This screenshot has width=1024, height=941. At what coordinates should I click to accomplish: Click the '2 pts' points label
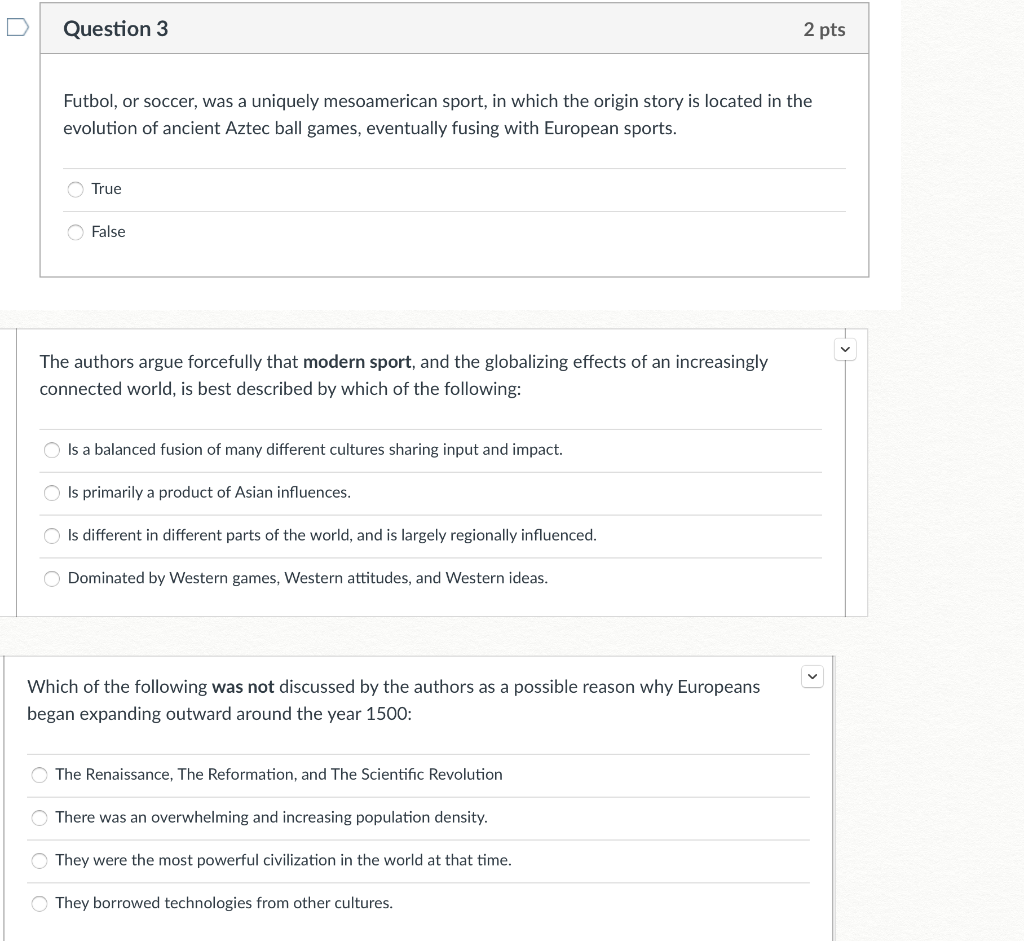824,30
